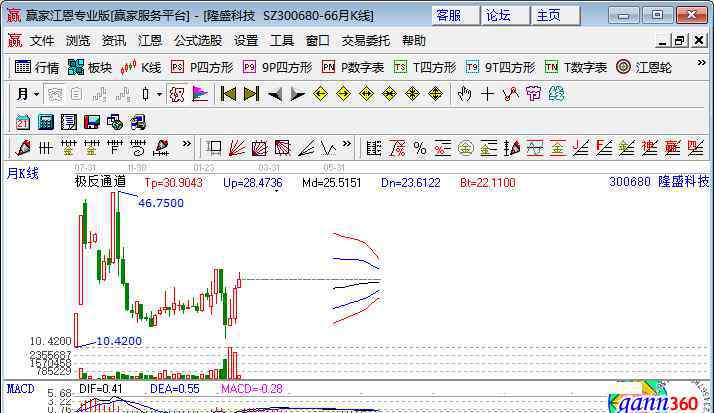
Task: Click the 客服 customer service button
Action: click(x=455, y=15)
